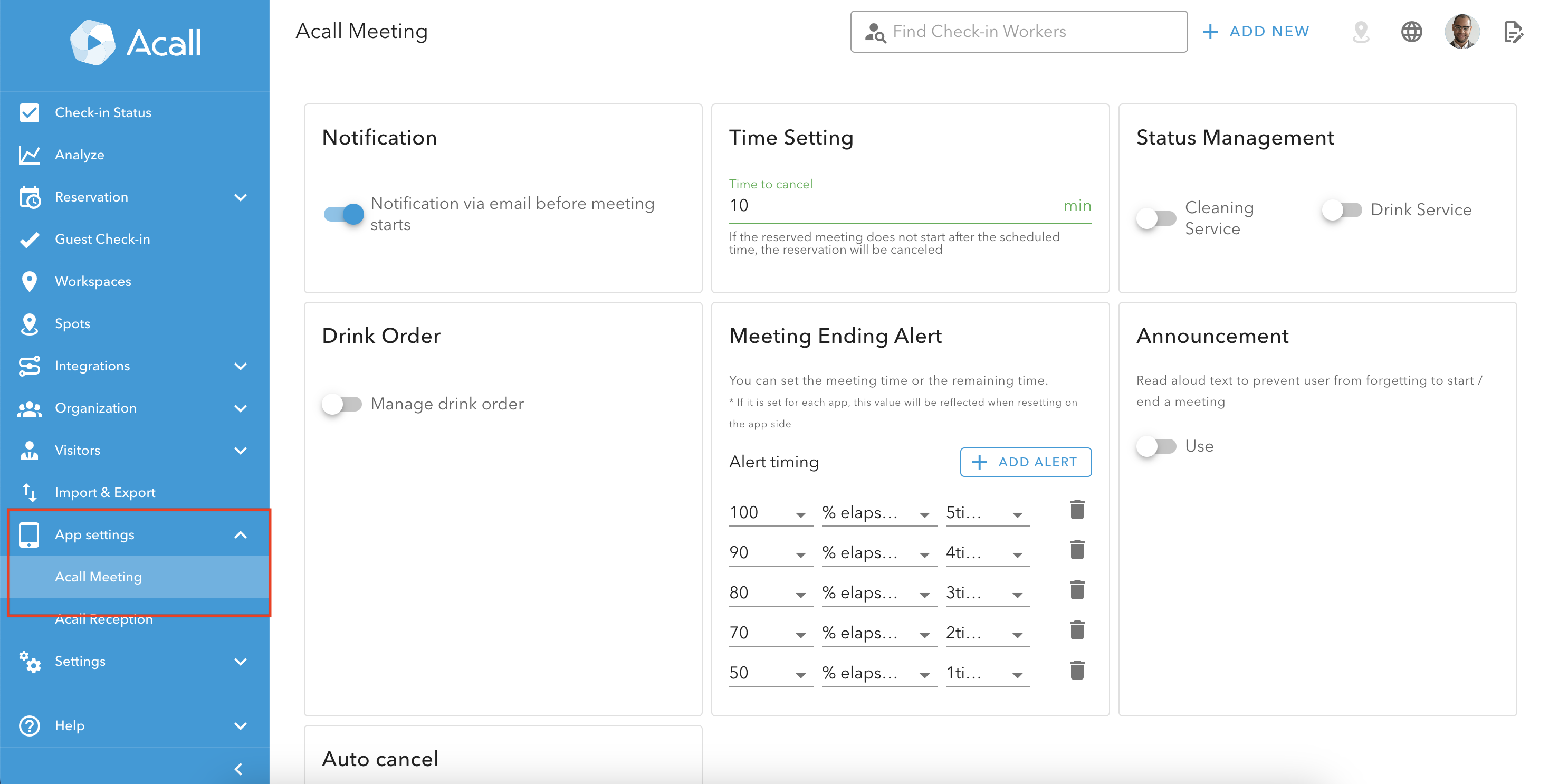The height and width of the screenshot is (784, 1549).
Task: Delete the 100% elapsed alert row
Action: click(1077, 510)
